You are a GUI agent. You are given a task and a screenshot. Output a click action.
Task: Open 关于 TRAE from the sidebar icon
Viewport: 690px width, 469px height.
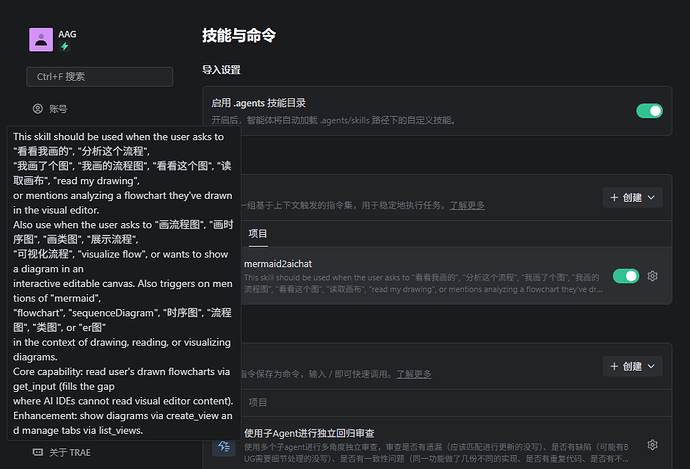(38, 452)
